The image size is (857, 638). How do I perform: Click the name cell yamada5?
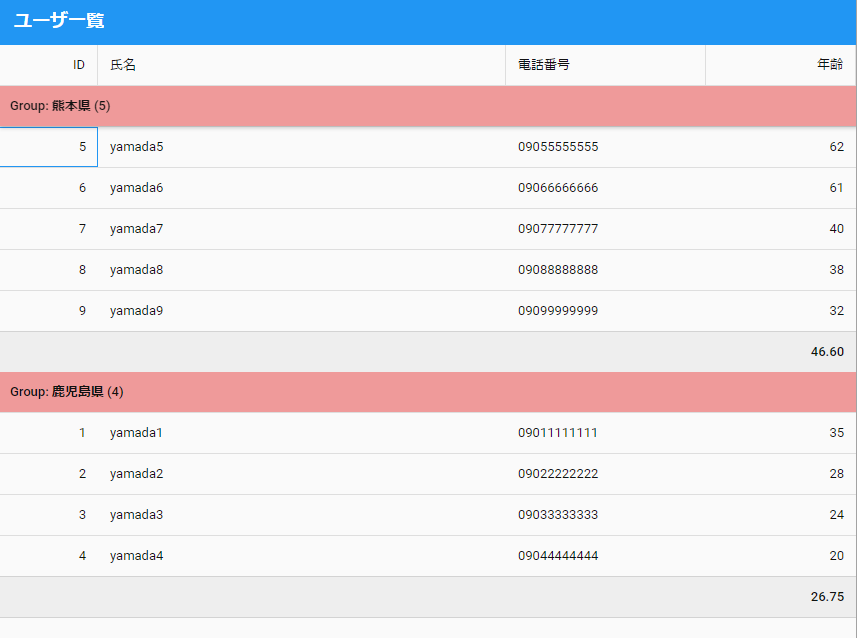[301, 147]
